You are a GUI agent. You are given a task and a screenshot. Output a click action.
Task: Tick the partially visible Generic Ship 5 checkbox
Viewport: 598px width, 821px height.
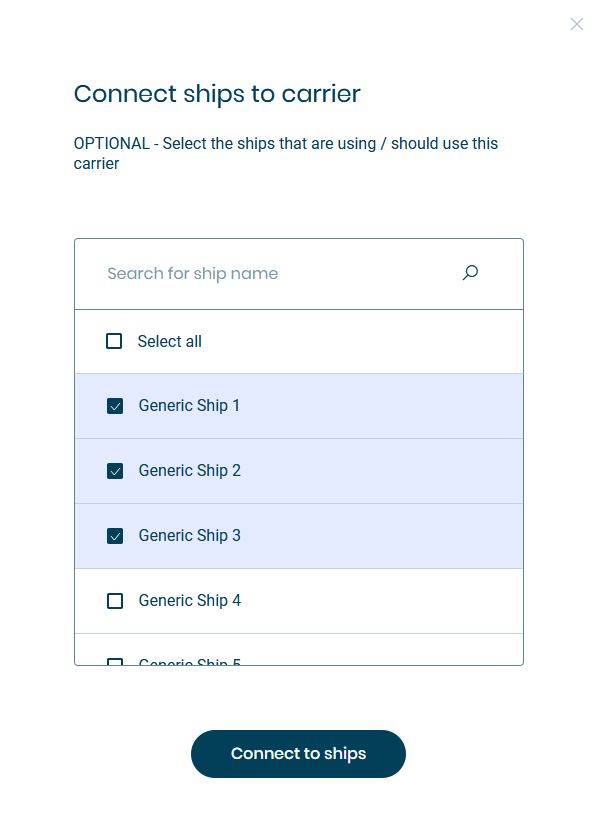click(x=115, y=662)
